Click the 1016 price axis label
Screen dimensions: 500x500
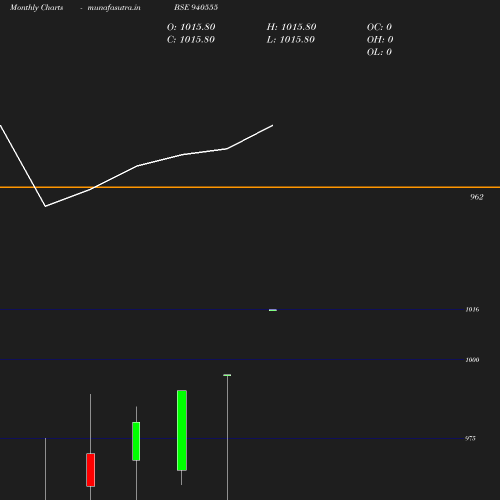(x=472, y=310)
